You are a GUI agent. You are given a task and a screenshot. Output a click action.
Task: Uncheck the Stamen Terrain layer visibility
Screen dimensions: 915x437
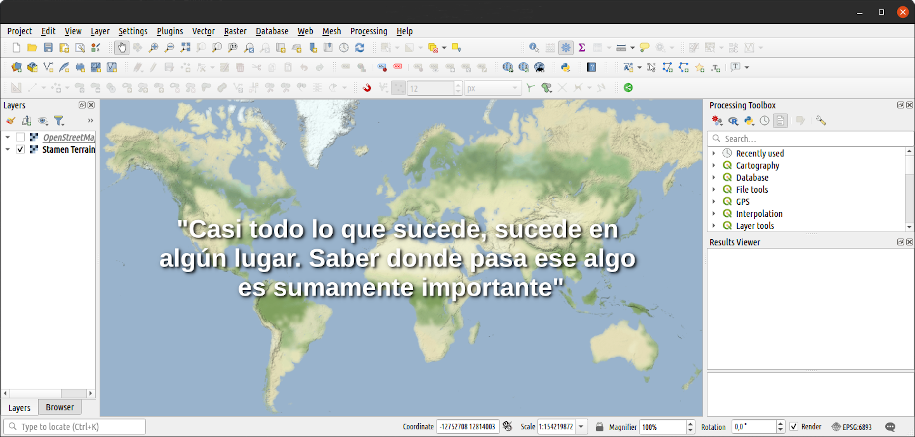[x=21, y=150]
